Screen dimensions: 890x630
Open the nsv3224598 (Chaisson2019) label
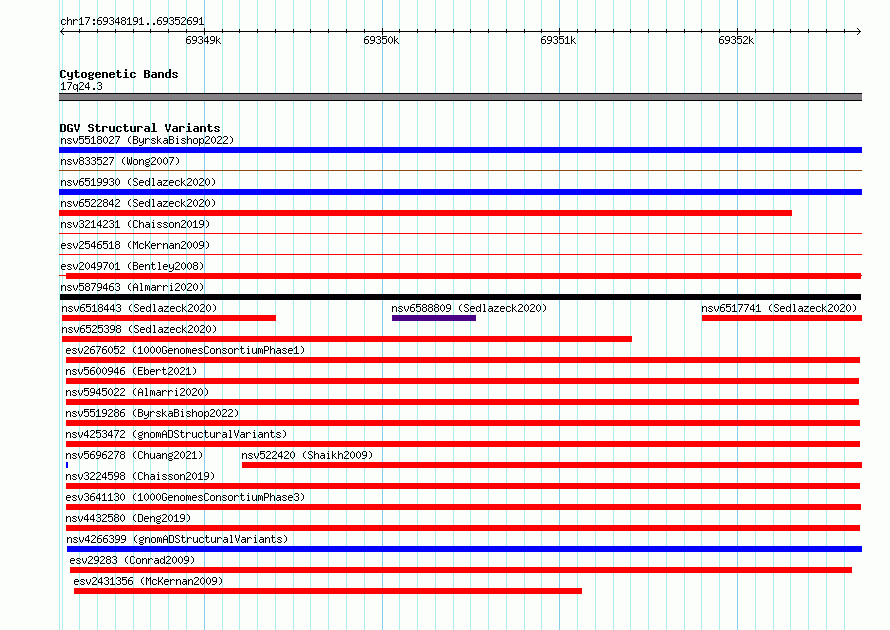coord(140,476)
